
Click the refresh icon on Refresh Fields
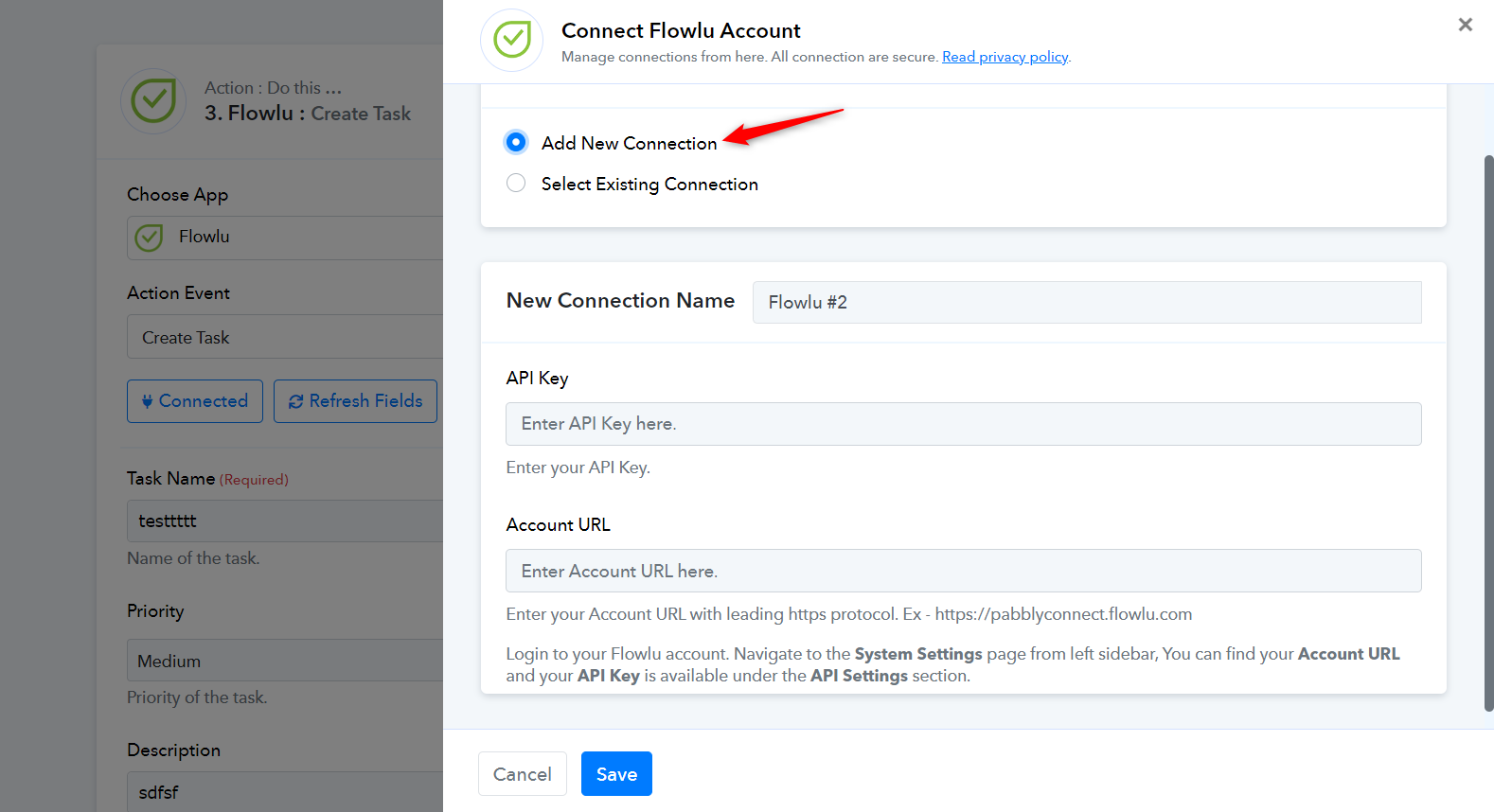pyautogui.click(x=296, y=401)
